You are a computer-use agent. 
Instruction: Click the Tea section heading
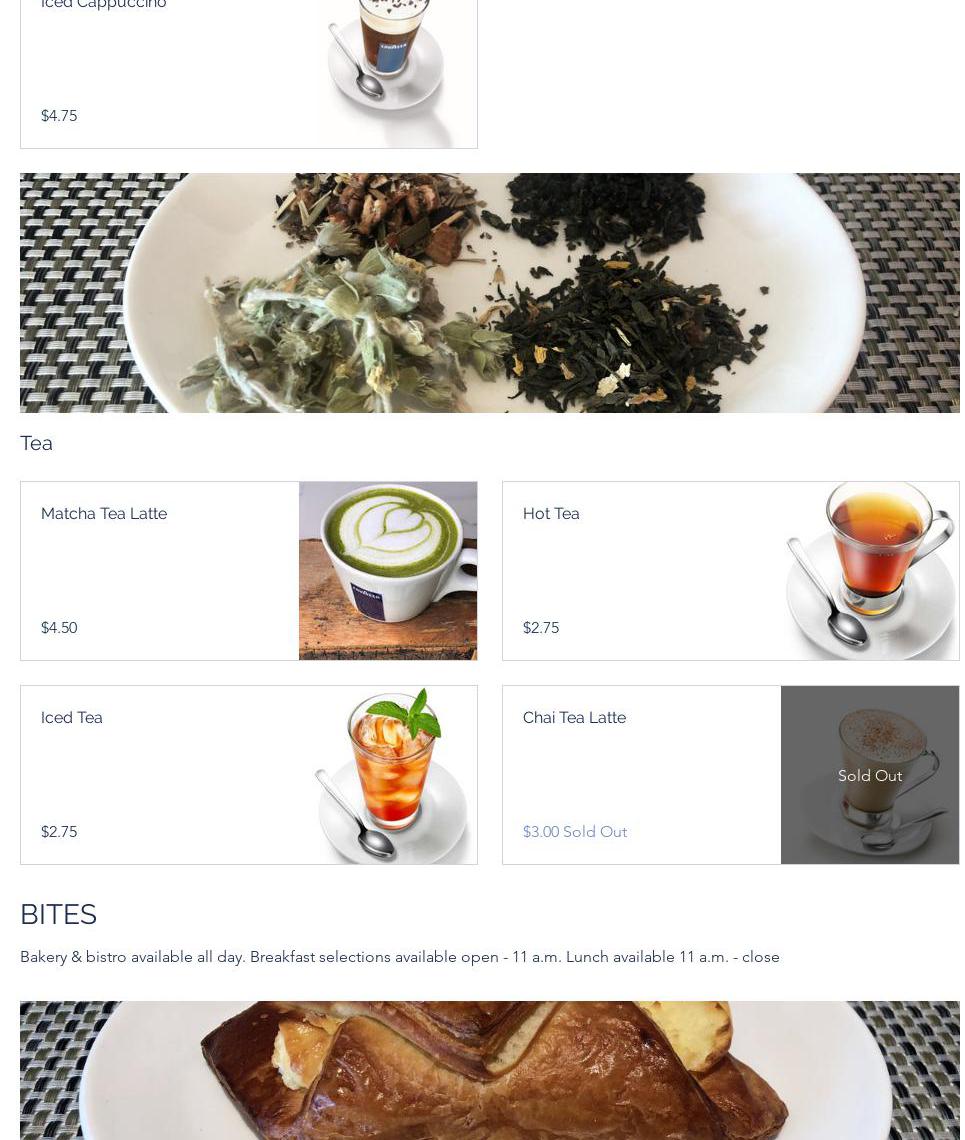[36, 443]
